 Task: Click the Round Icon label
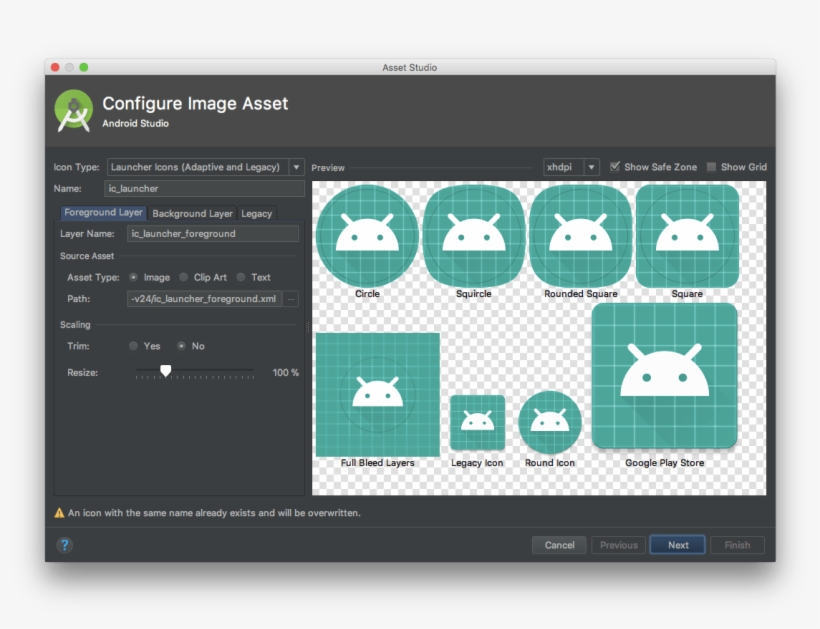550,463
